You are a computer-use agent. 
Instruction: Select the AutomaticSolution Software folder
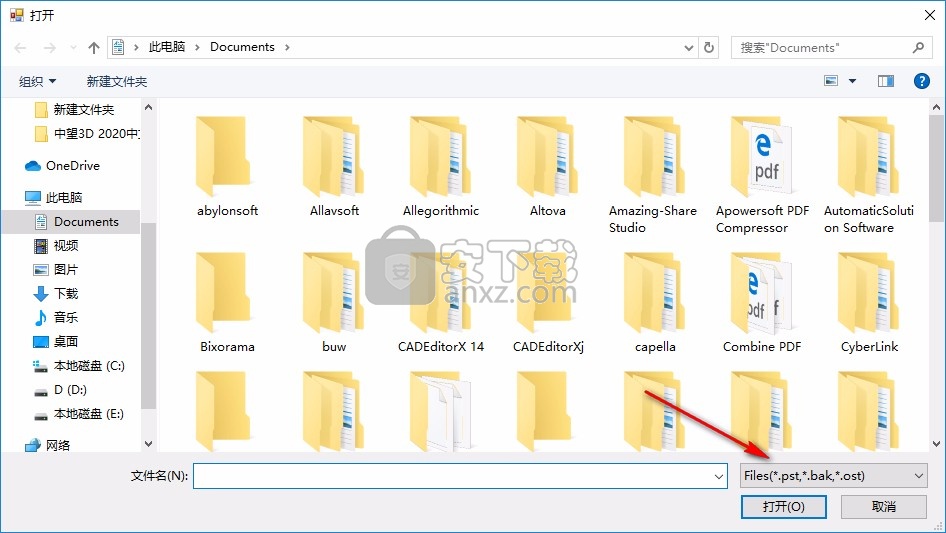(x=869, y=175)
